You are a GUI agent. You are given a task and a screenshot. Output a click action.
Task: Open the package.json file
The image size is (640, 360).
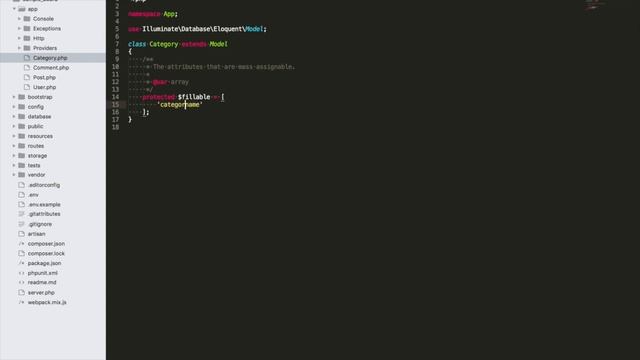(x=44, y=263)
